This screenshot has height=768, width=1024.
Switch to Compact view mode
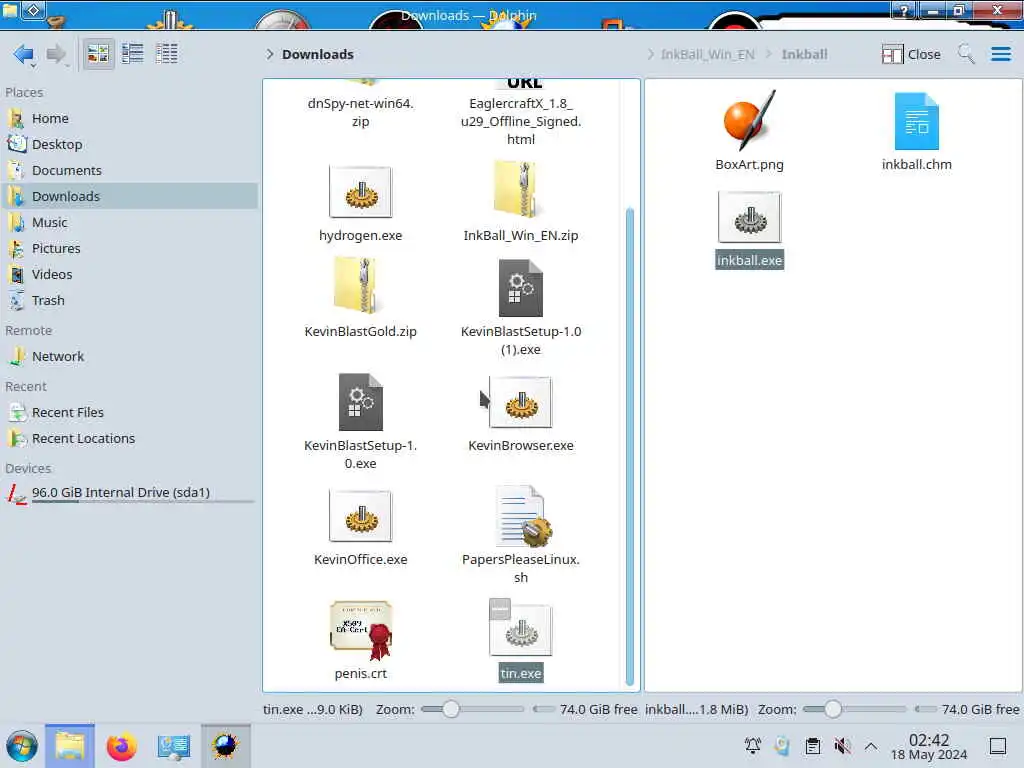(x=133, y=54)
